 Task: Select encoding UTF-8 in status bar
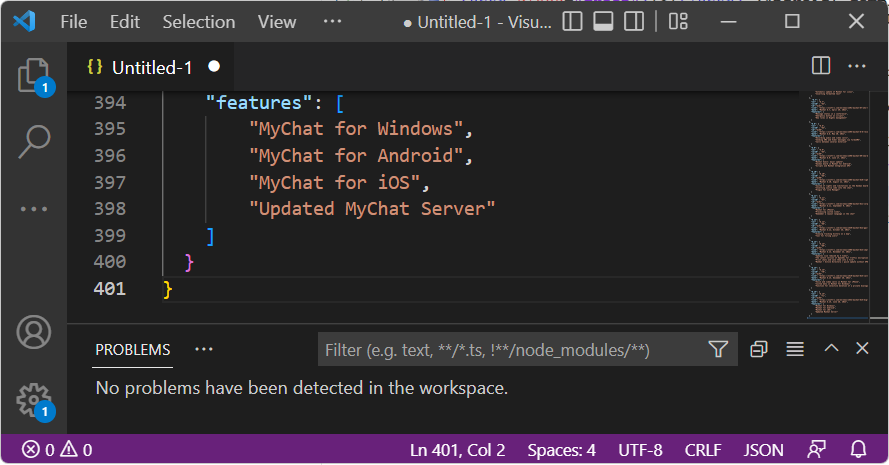coord(640,450)
